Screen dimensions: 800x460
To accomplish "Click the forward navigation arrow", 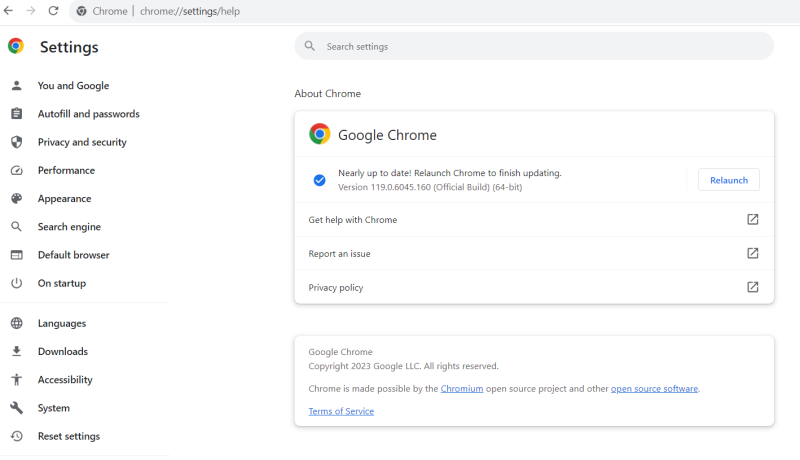I will tap(31, 11).
